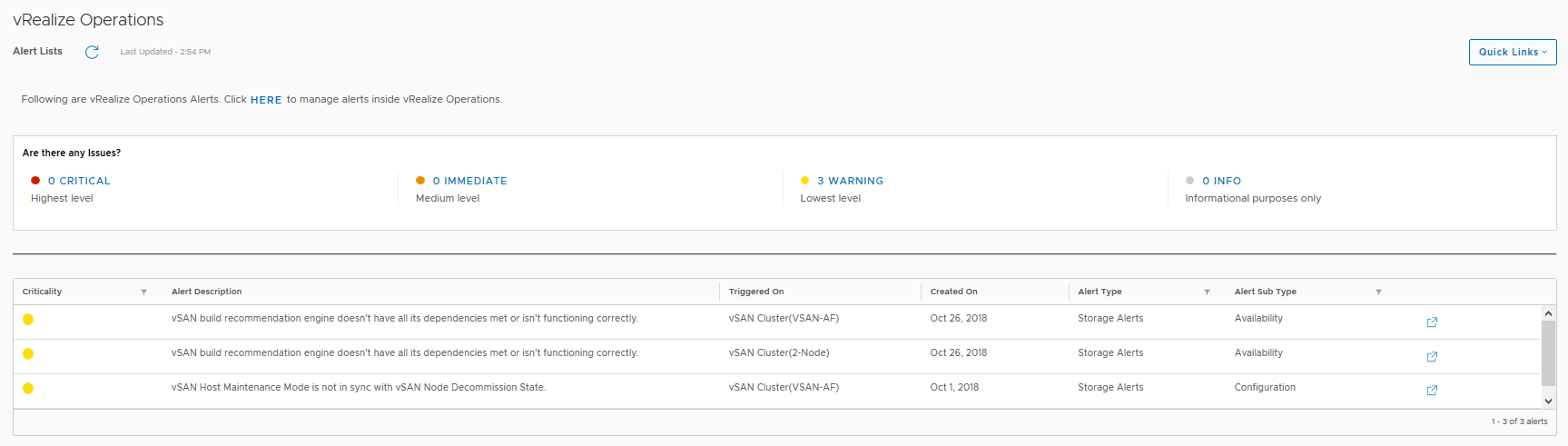Click warning dot on 2-Node cluster row
1568x446 pixels.
pyautogui.click(x=28, y=353)
